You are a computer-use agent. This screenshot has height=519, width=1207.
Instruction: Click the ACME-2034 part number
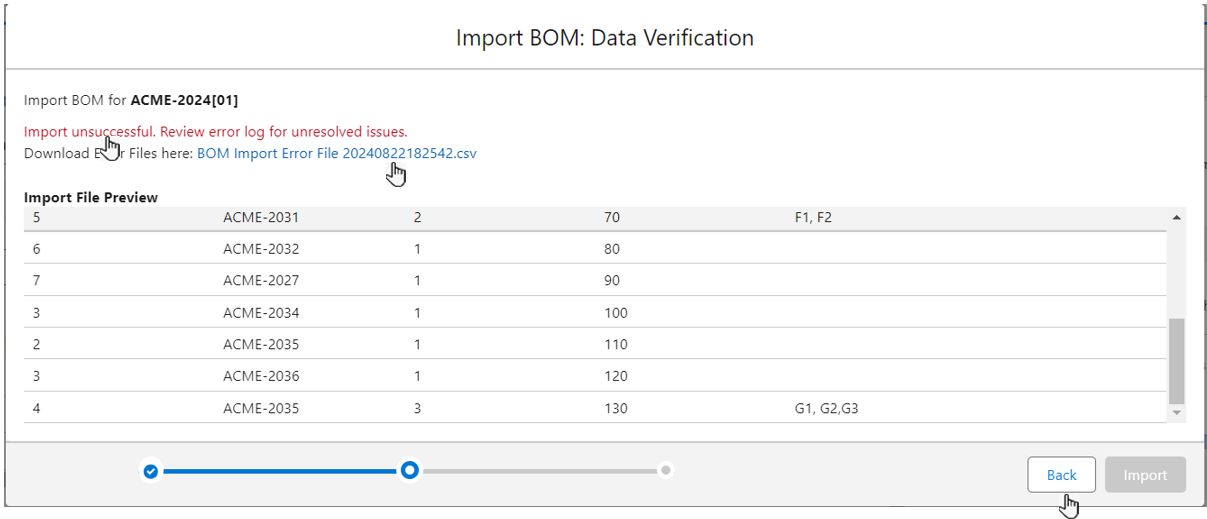tap(261, 313)
